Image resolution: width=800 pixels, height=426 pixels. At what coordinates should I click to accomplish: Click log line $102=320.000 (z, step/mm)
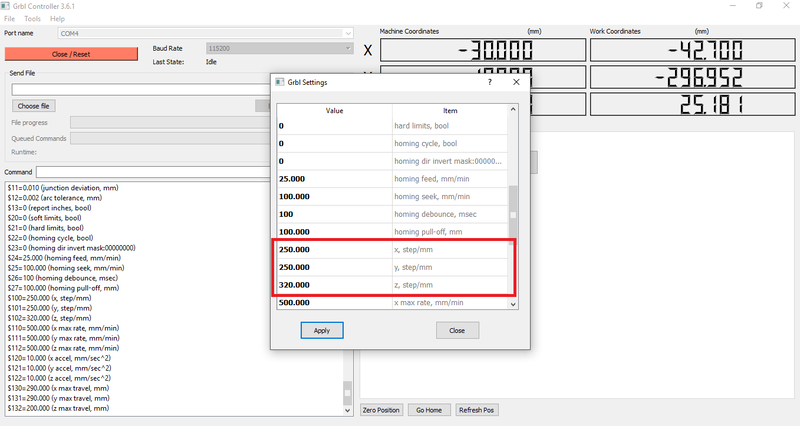pos(49,318)
